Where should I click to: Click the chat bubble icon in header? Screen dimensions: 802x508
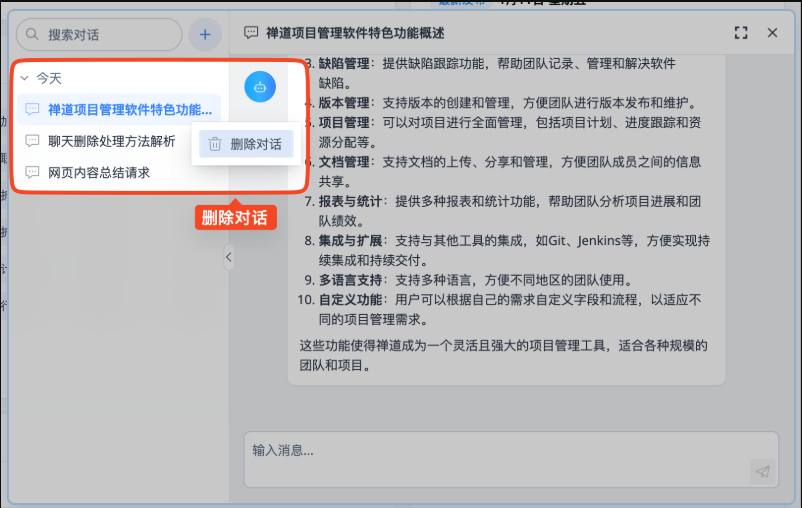click(251, 33)
